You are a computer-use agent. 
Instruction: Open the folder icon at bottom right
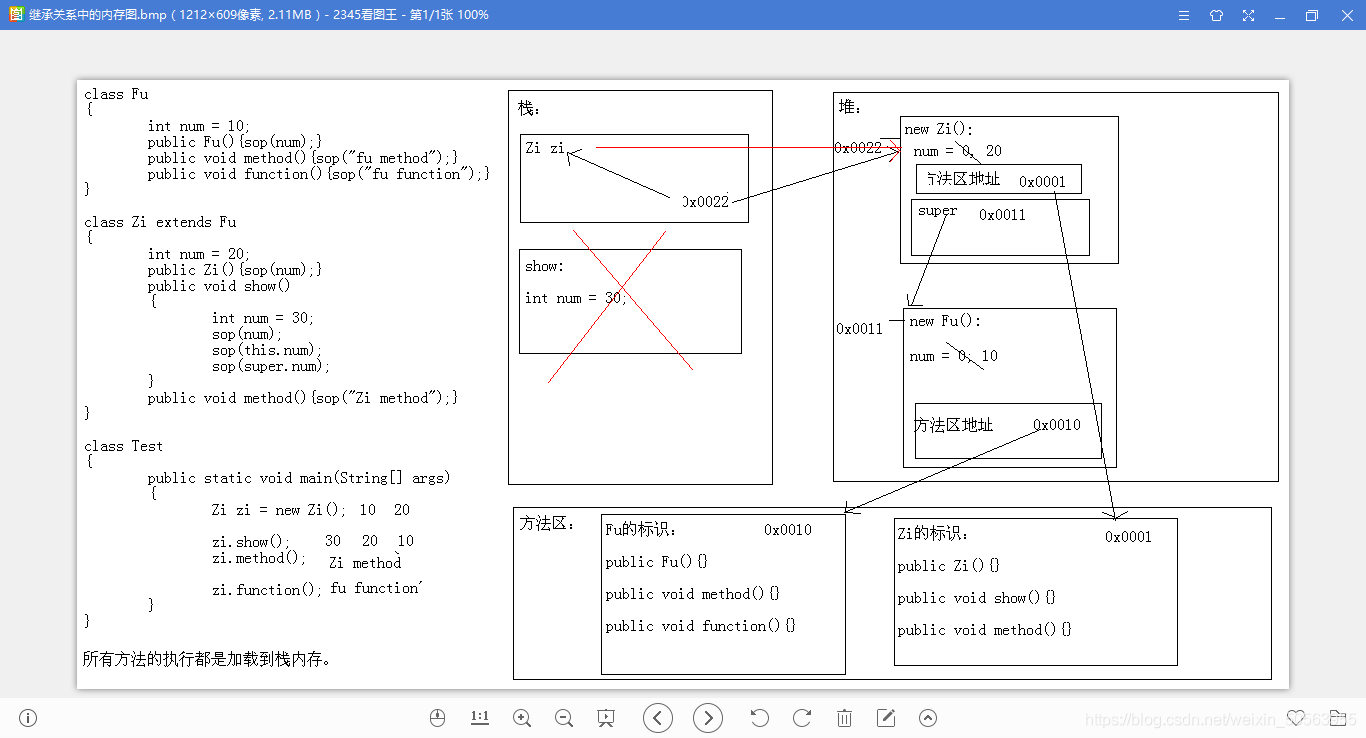coord(1338,718)
